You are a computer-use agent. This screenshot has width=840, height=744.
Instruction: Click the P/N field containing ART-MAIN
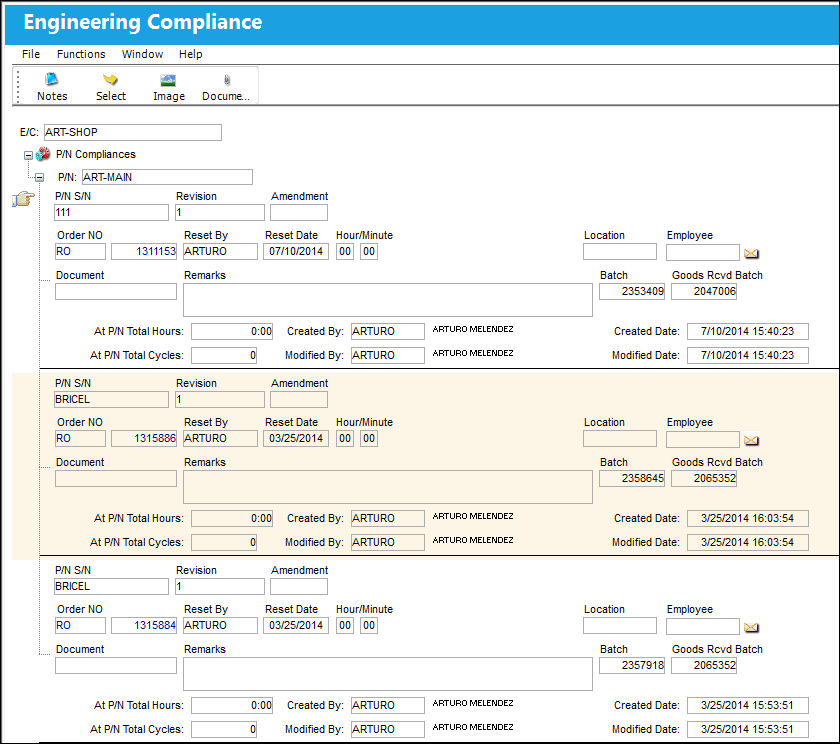pyautogui.click(x=167, y=177)
